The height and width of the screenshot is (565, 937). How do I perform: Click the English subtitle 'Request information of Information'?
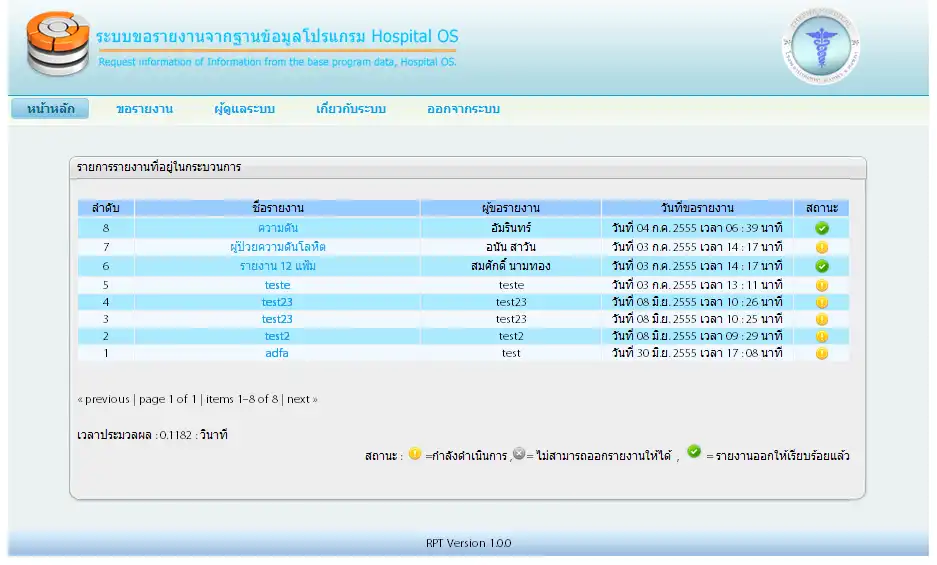[x=277, y=62]
